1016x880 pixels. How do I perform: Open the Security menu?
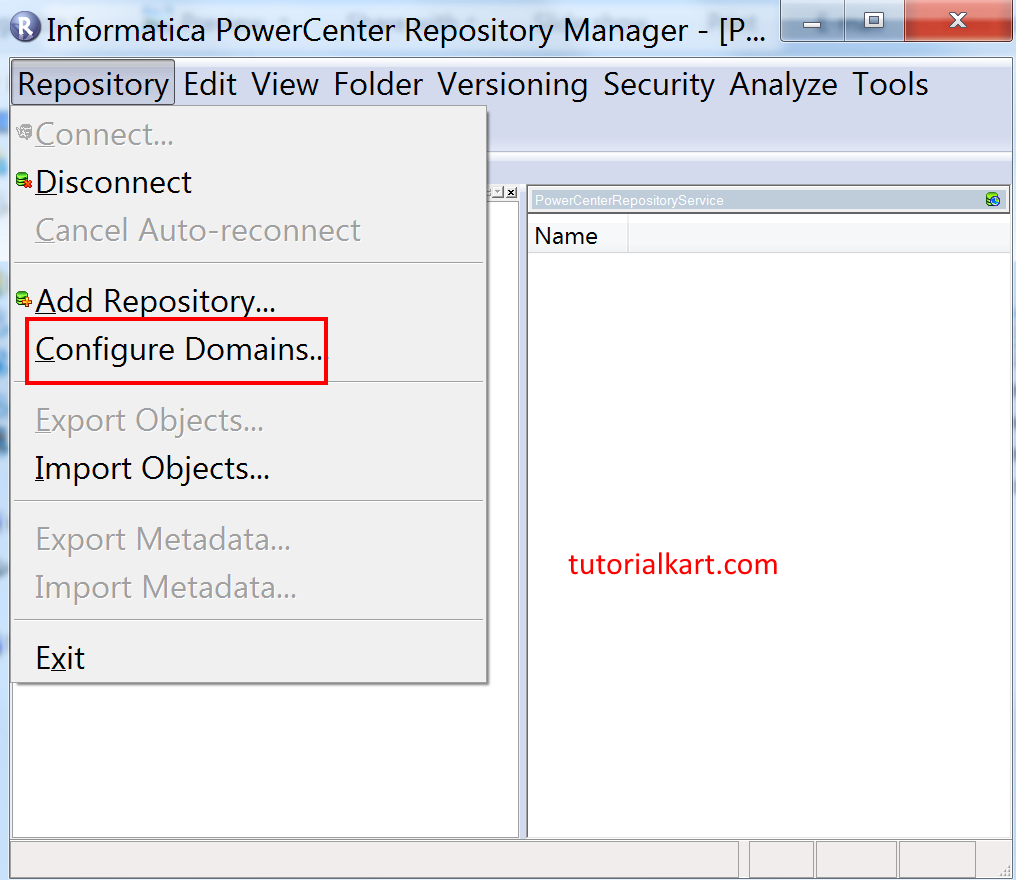pos(659,84)
